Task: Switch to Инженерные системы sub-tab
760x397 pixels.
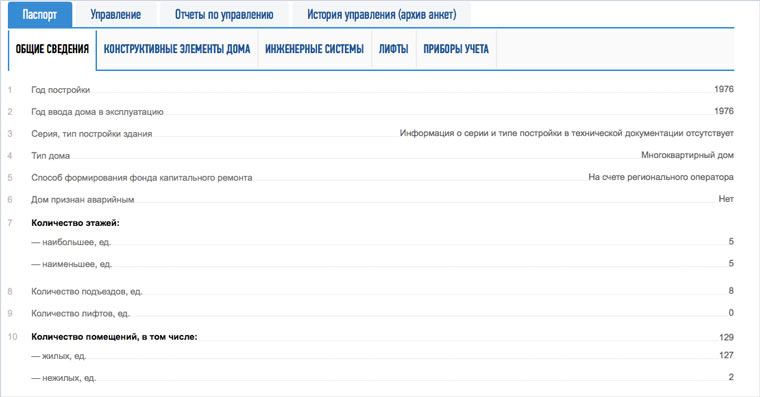Action: [314, 49]
